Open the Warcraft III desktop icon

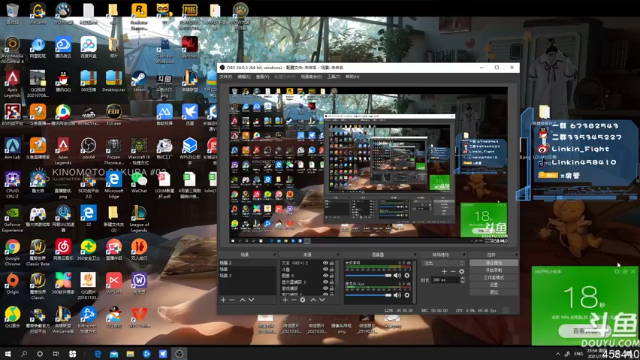point(139,151)
